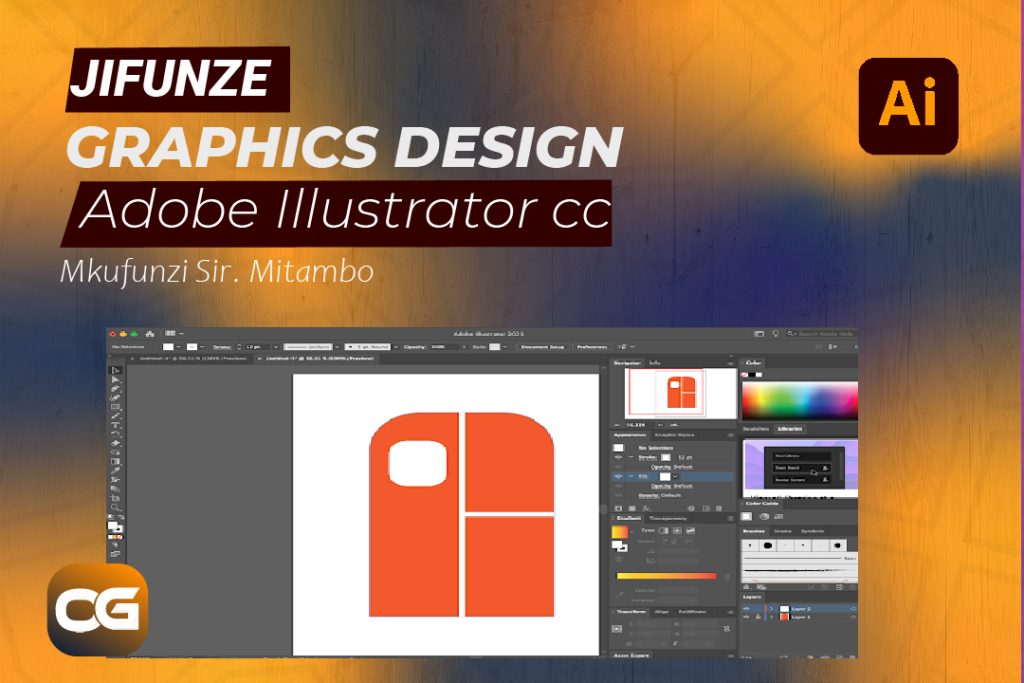Select the Selection tool arrow

116,371
